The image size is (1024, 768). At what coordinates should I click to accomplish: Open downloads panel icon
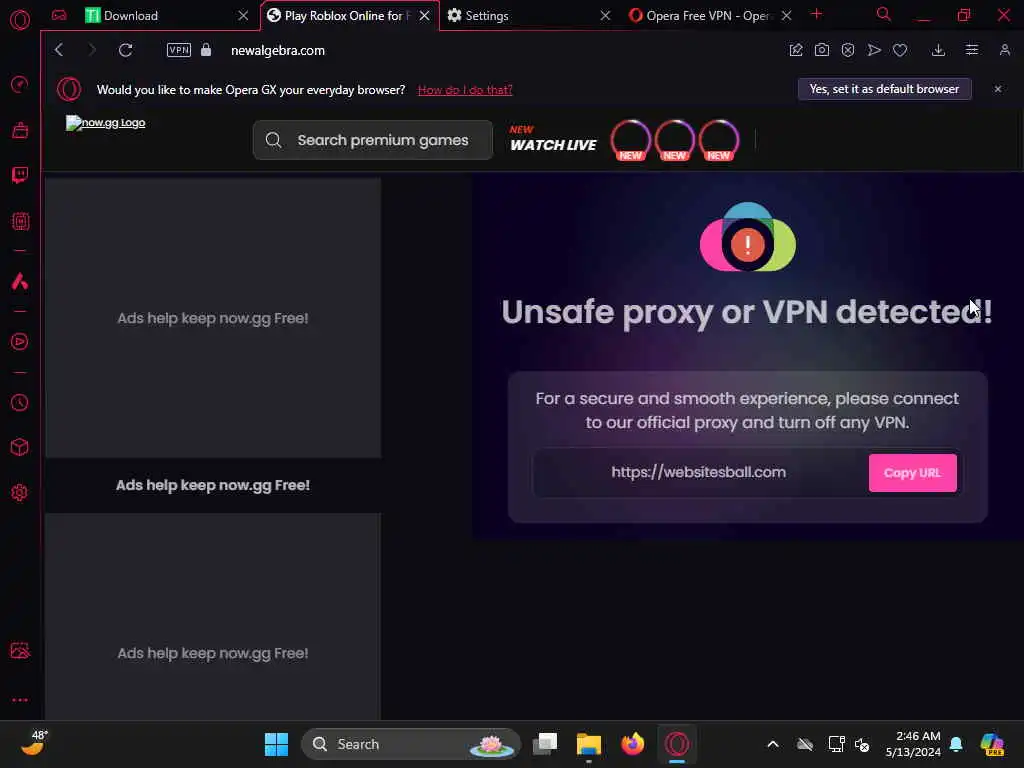click(x=938, y=50)
